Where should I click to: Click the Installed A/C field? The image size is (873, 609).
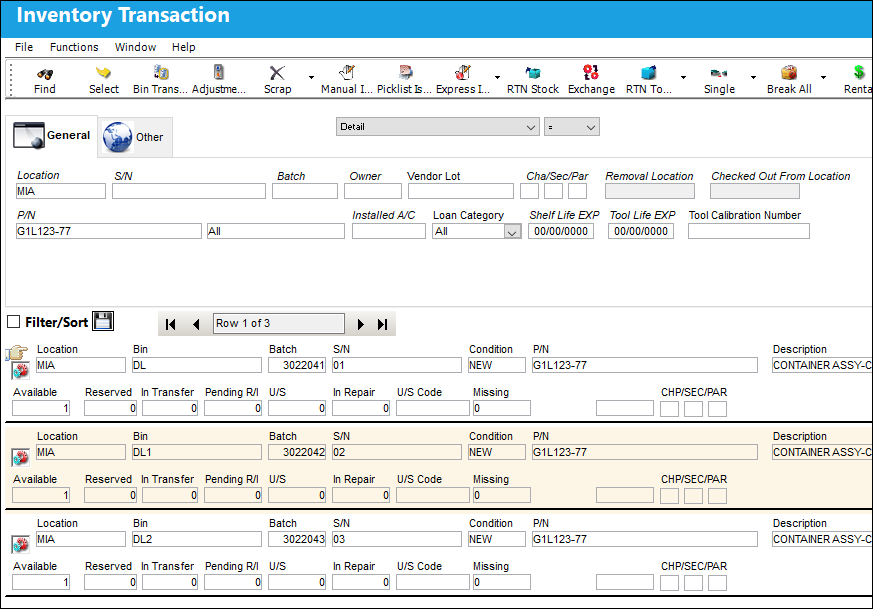(x=389, y=231)
